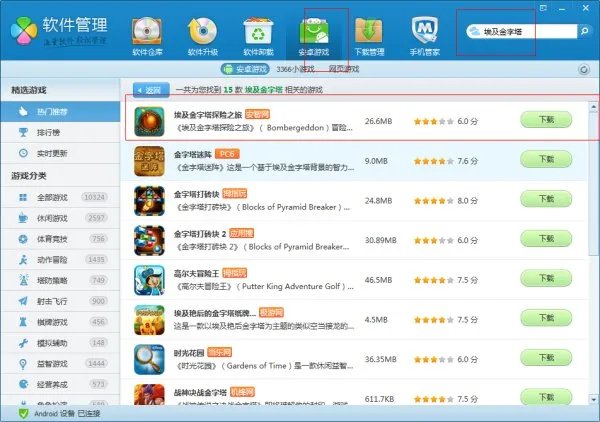Select 热门推荐 in the sidebar
600x422 pixels.
[60, 112]
